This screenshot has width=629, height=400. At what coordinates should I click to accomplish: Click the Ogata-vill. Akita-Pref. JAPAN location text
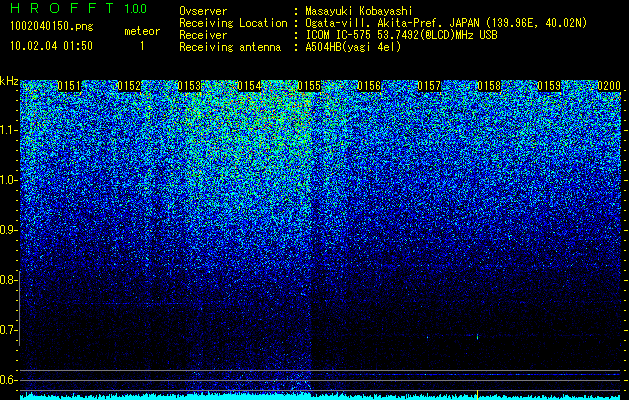(x=446, y=23)
